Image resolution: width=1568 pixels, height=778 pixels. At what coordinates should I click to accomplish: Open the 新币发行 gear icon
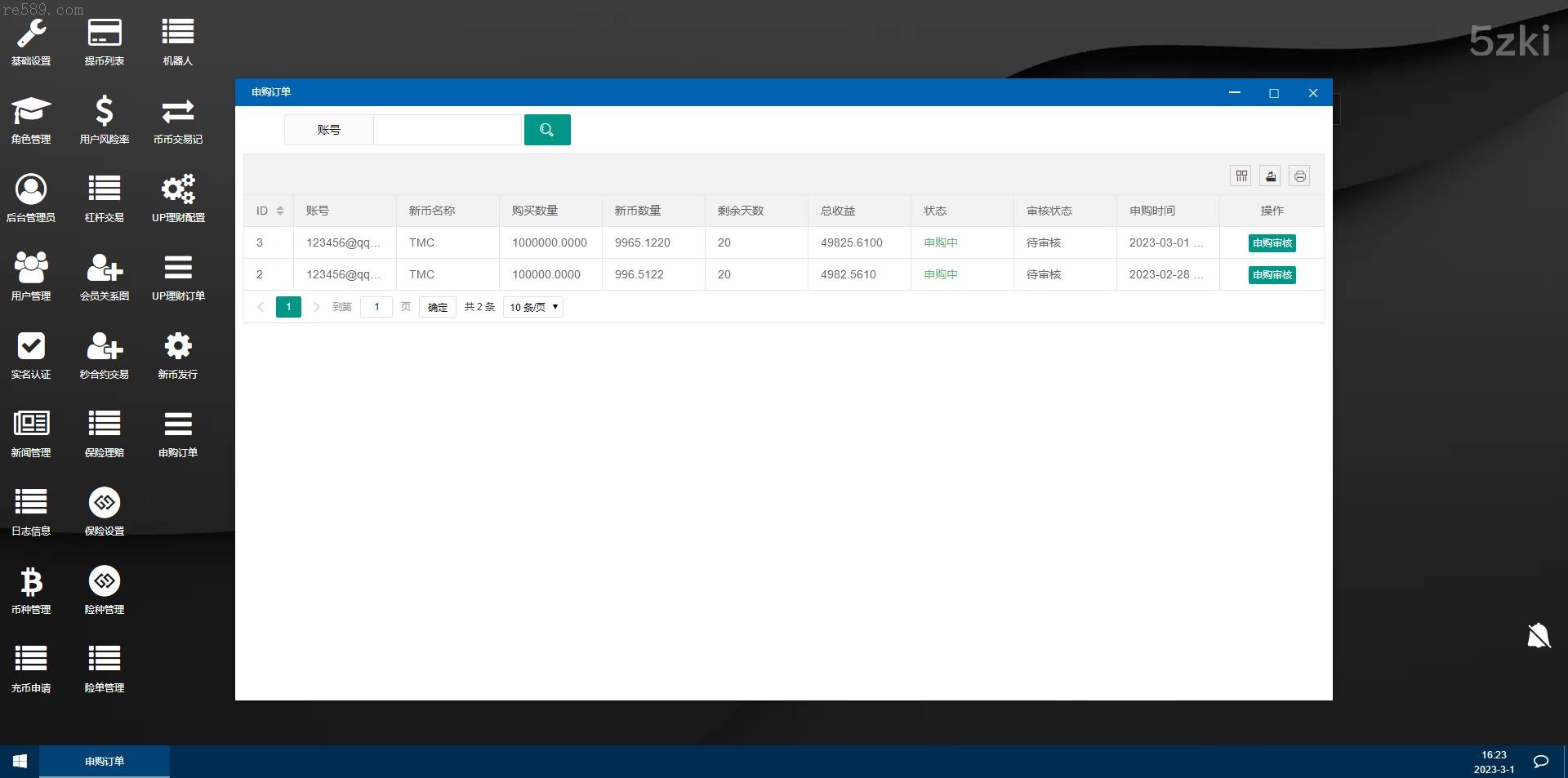pos(177,347)
